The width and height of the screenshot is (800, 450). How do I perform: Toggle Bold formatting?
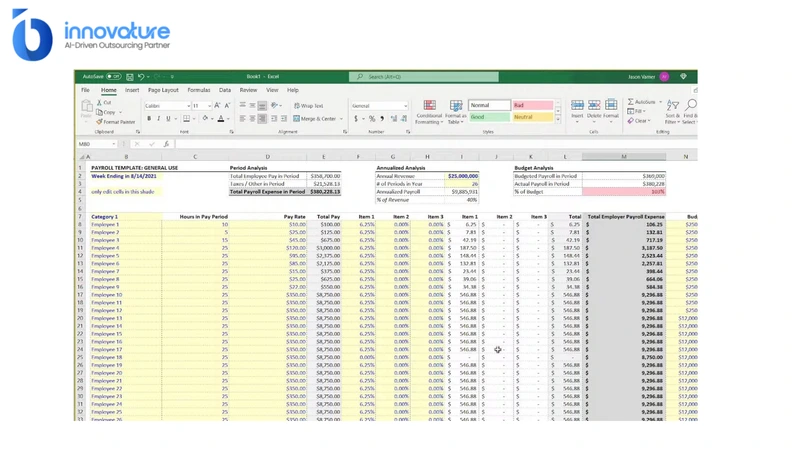(149, 119)
